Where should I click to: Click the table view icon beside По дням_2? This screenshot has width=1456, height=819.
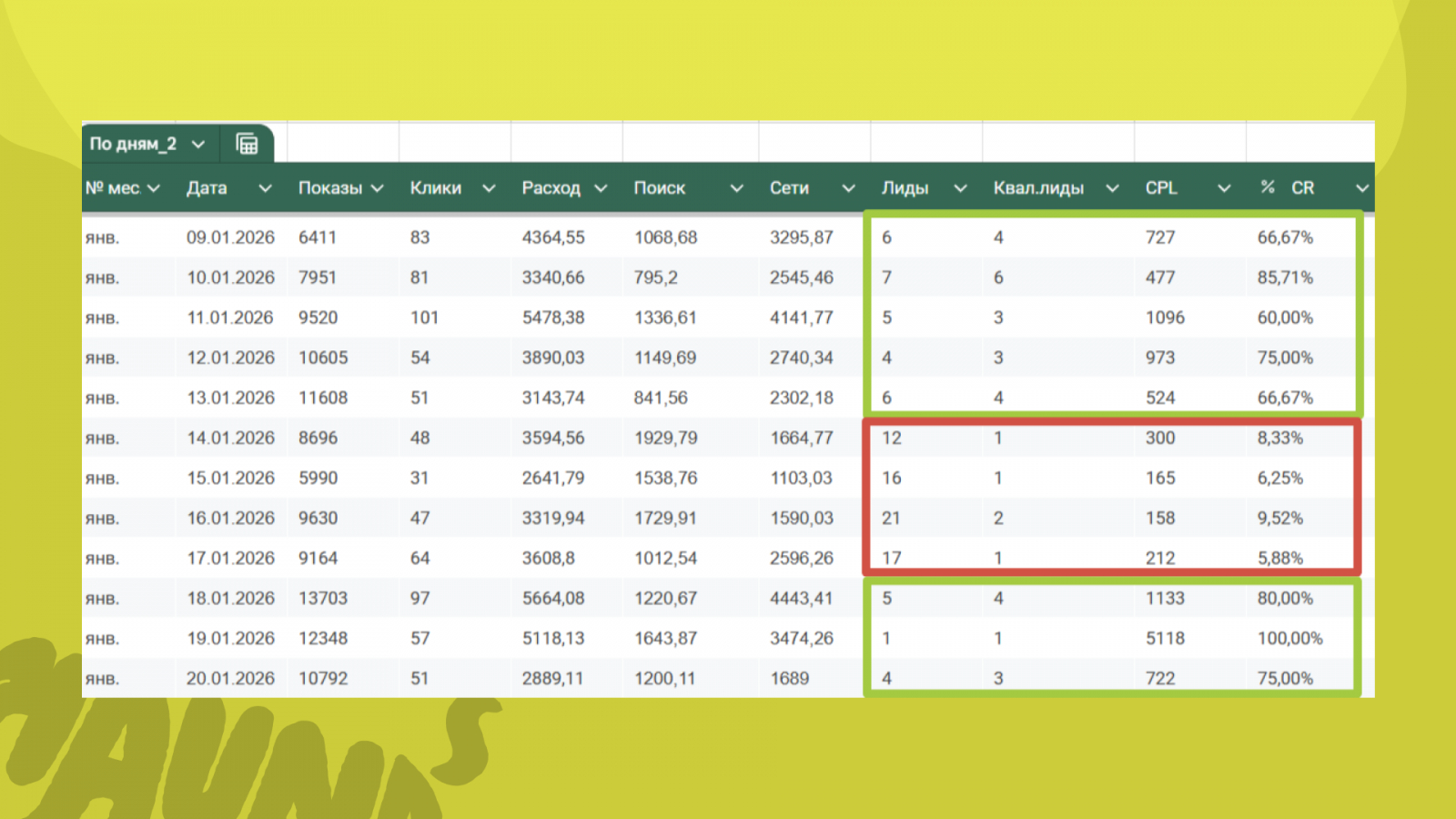point(247,144)
